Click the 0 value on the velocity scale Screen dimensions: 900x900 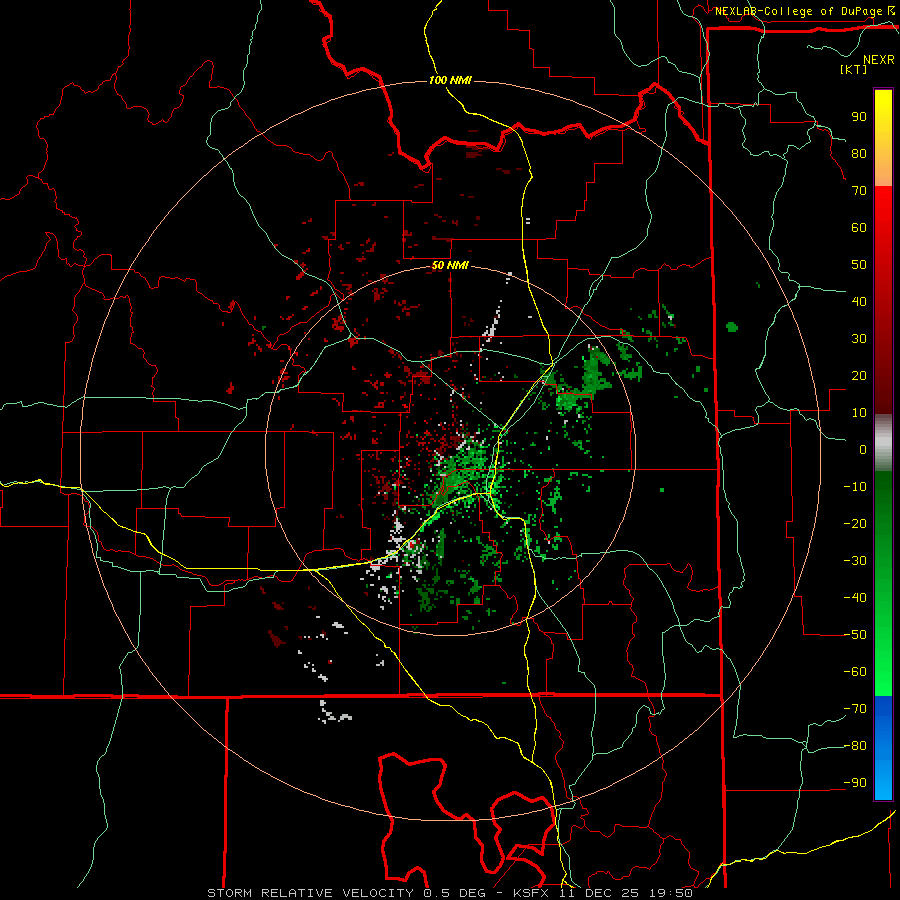pyautogui.click(x=863, y=449)
